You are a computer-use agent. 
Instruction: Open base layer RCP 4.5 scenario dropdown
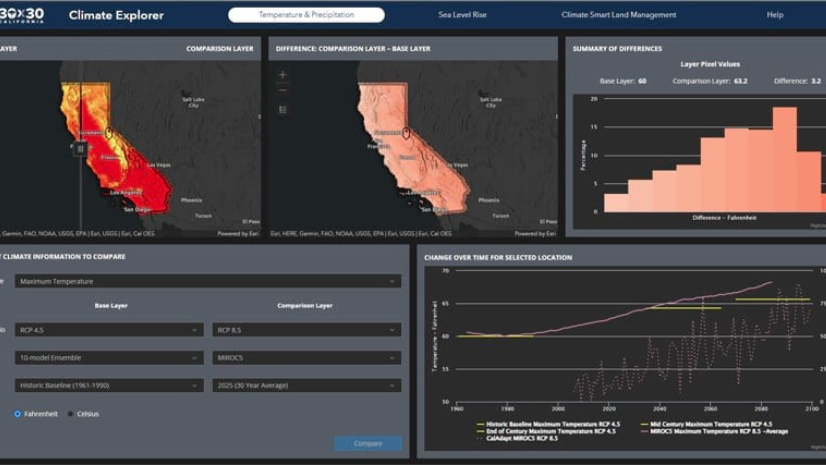[x=109, y=330]
